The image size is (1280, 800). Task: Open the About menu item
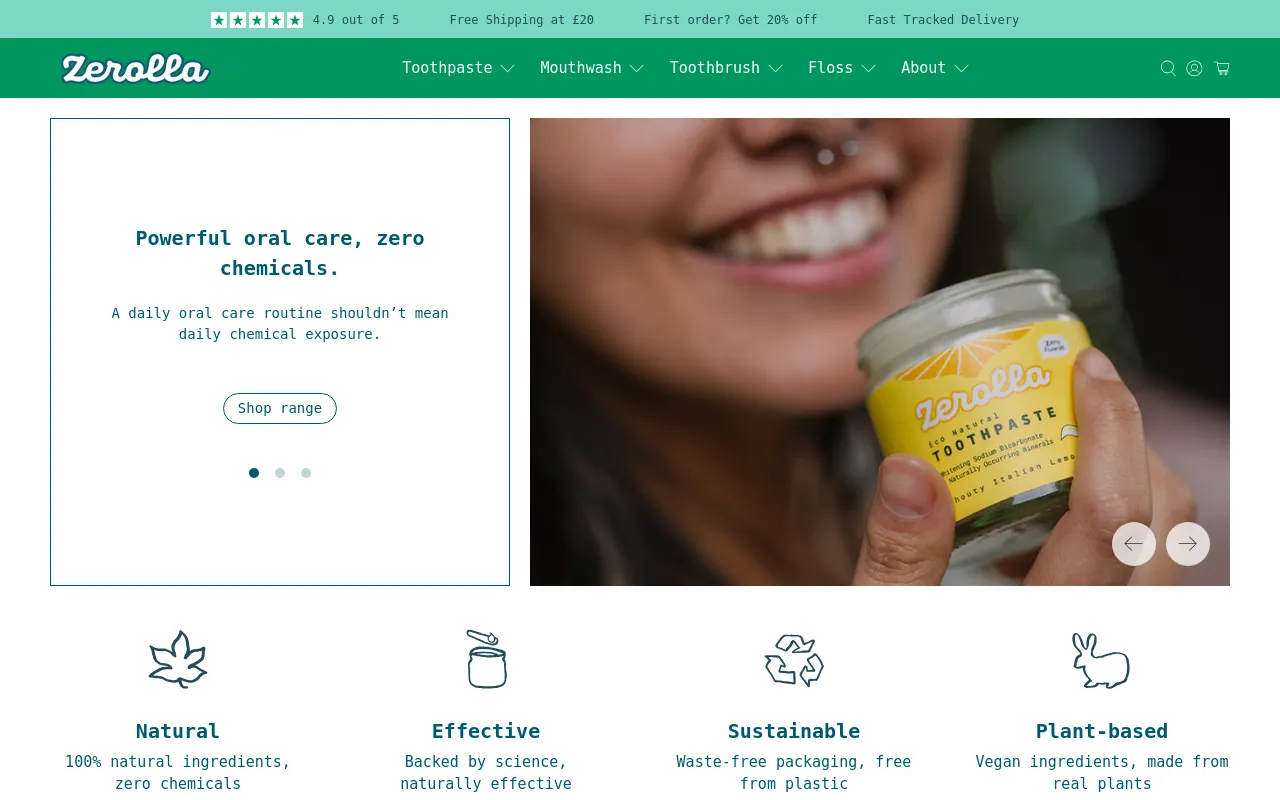point(935,68)
